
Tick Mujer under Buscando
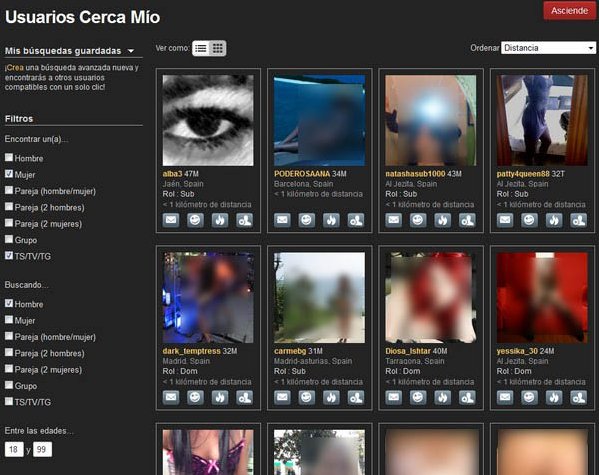[9, 320]
